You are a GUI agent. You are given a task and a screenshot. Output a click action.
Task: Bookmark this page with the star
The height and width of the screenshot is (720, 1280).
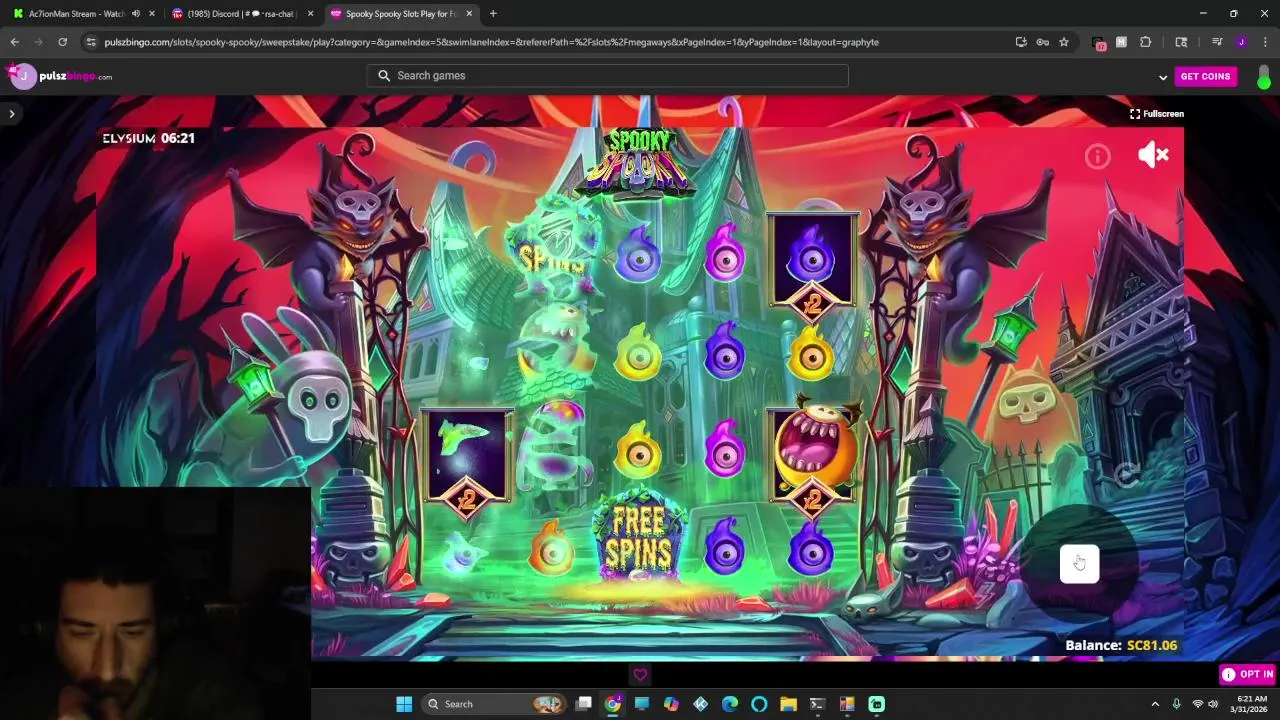click(1064, 42)
